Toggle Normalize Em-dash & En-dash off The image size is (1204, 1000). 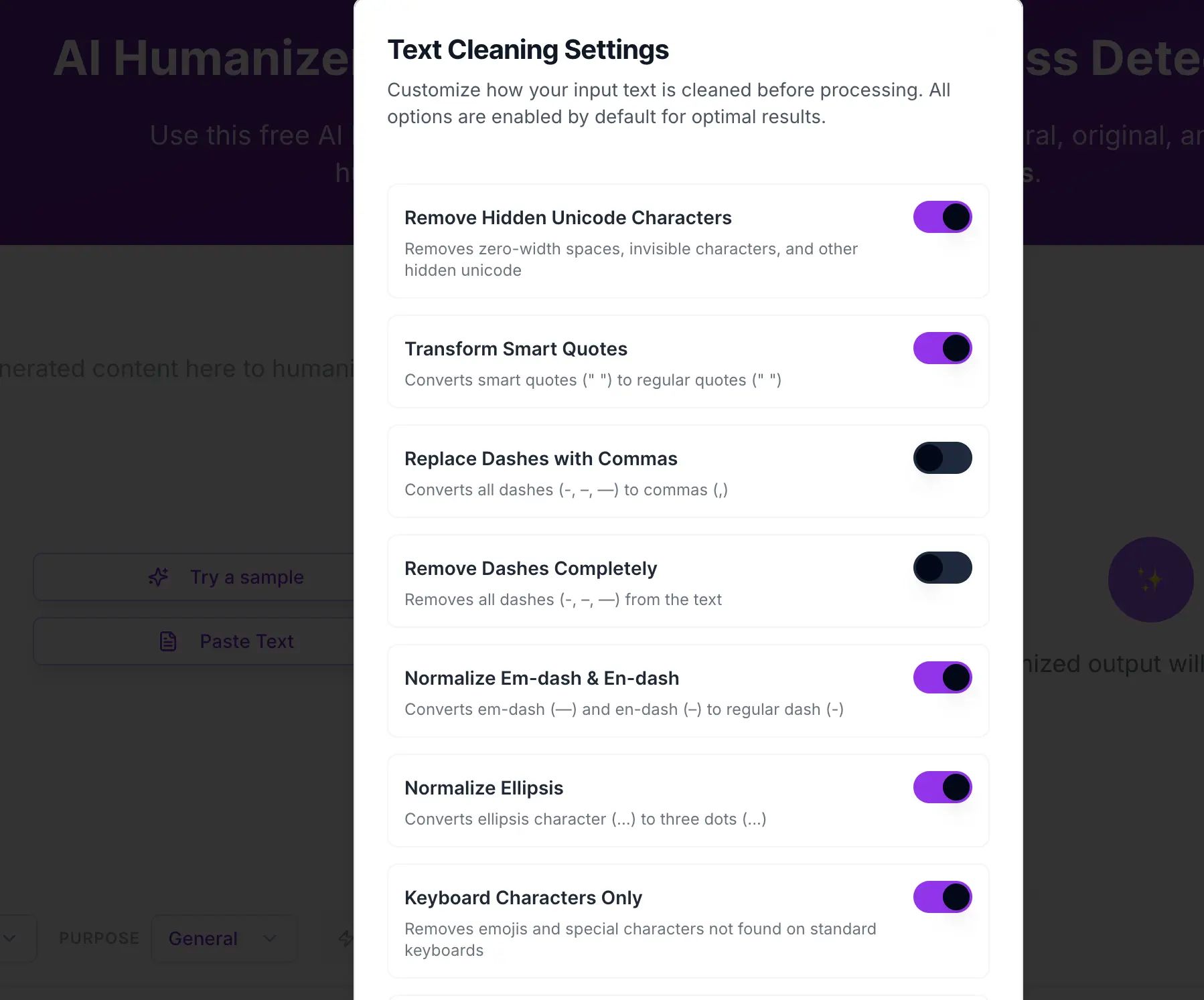point(942,677)
